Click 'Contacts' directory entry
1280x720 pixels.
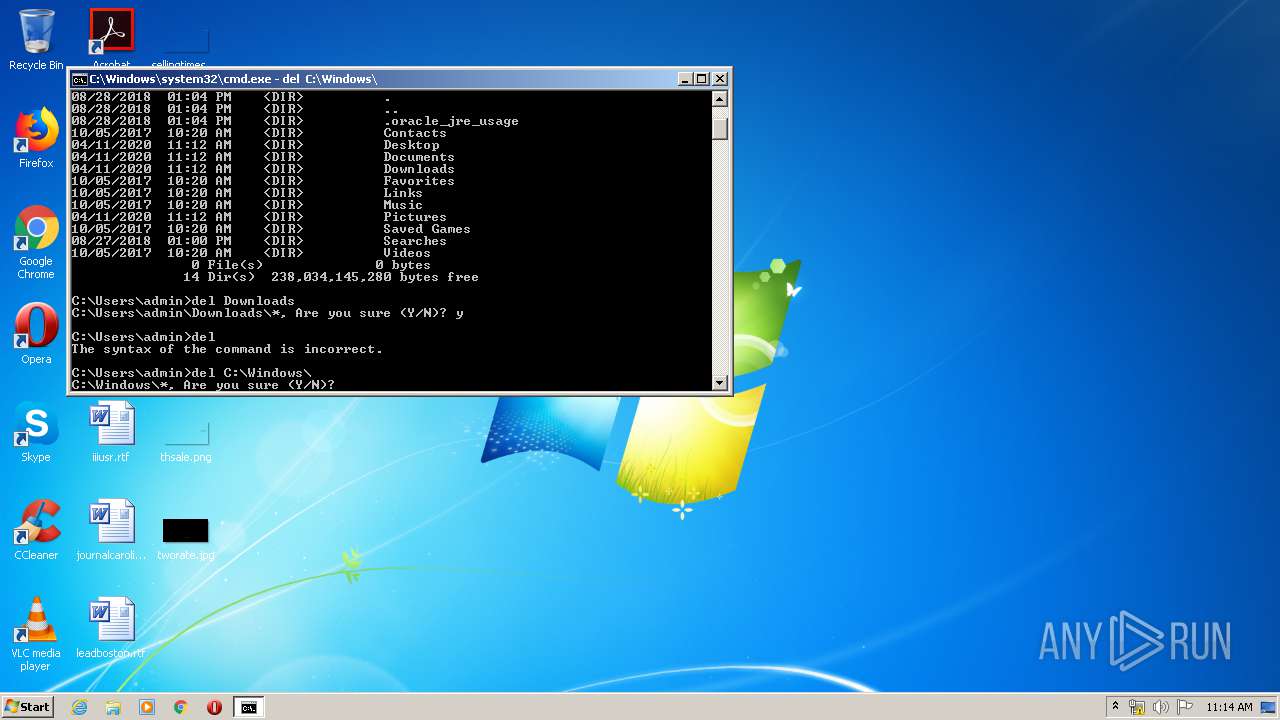(415, 133)
